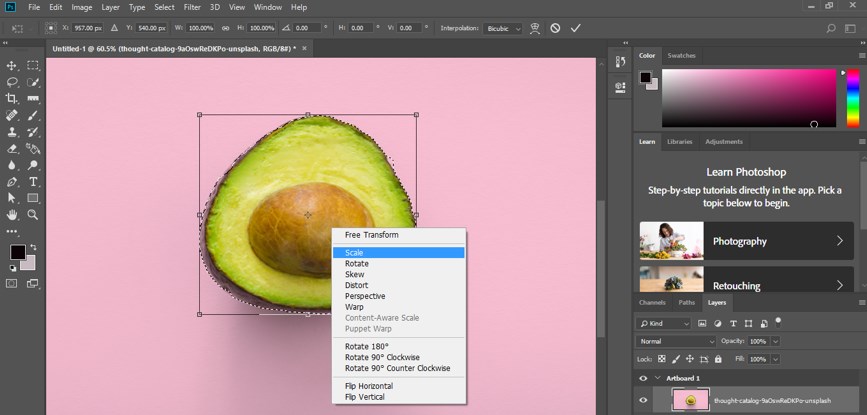Select the Rectangular Marquee tool
The width and height of the screenshot is (867, 415).
coord(33,66)
